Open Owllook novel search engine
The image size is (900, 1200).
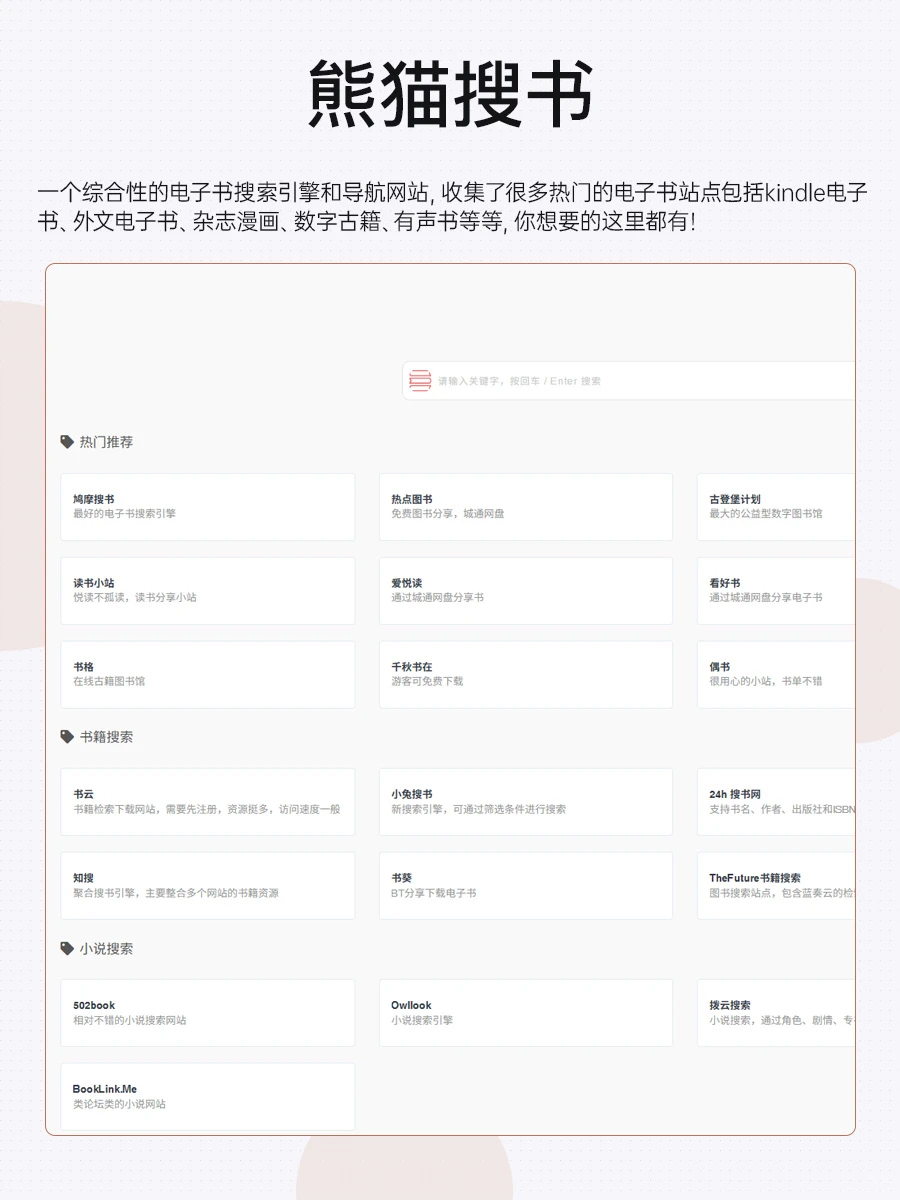tap(527, 1012)
